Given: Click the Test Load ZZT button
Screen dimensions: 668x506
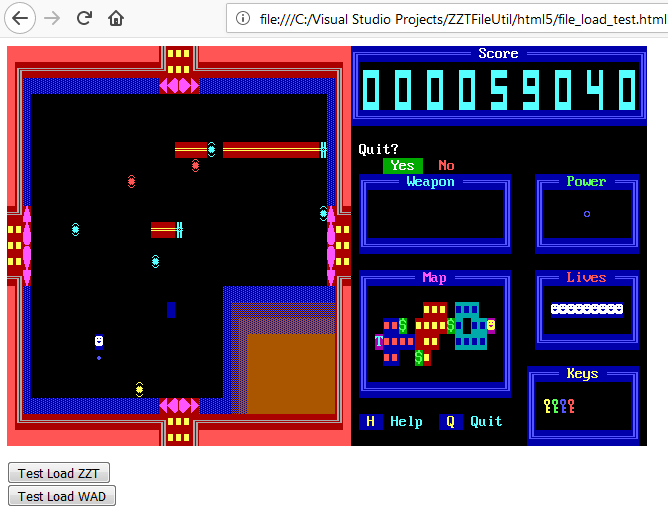Looking at the screenshot, I should coord(59,473).
